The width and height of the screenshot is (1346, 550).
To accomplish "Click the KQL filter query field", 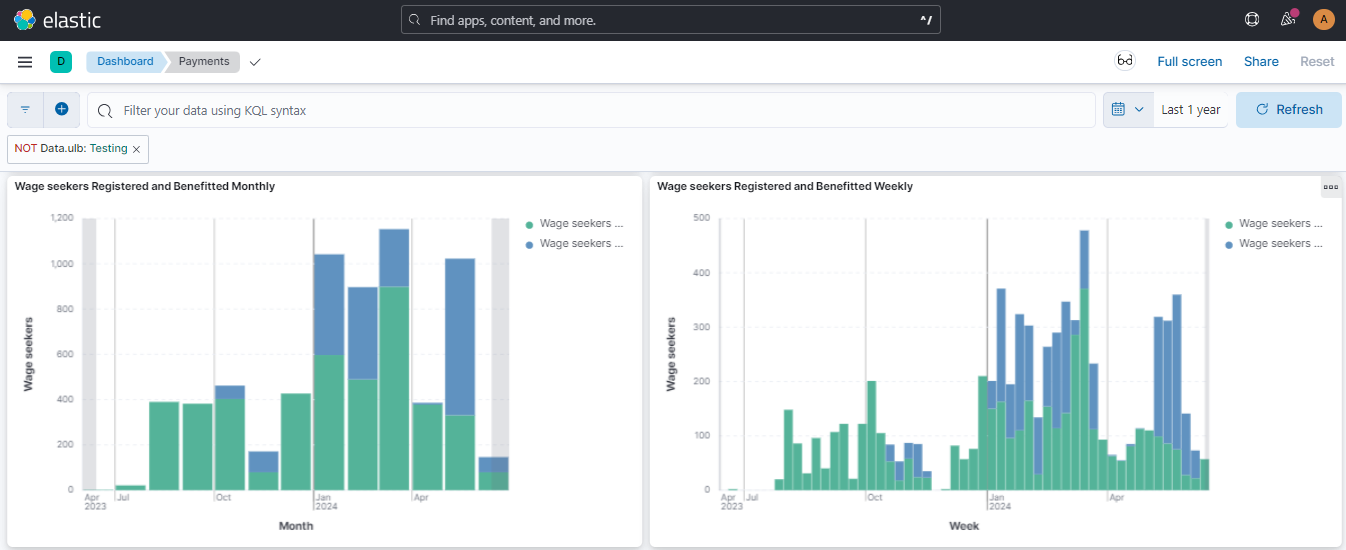I will [600, 110].
